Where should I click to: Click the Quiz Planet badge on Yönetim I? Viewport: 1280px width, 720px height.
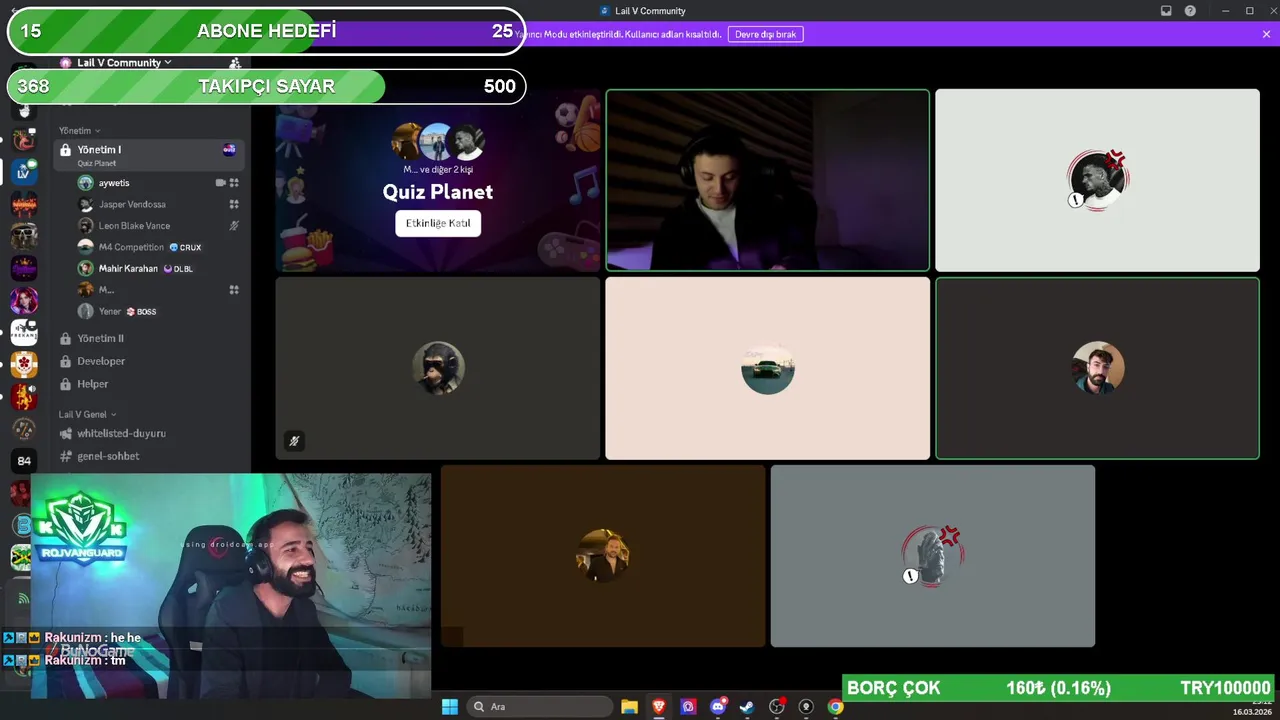click(x=229, y=150)
